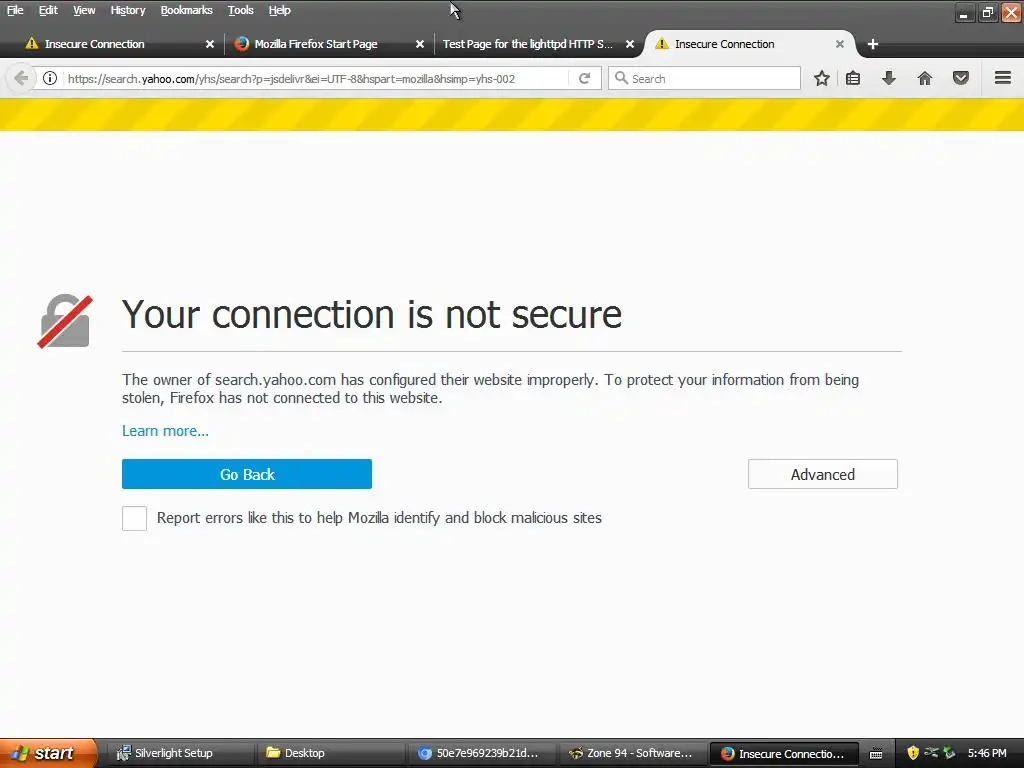Screen dimensions: 1024x768
Task: Close the Mozilla Firefox Start Page tab
Action: tap(420, 44)
